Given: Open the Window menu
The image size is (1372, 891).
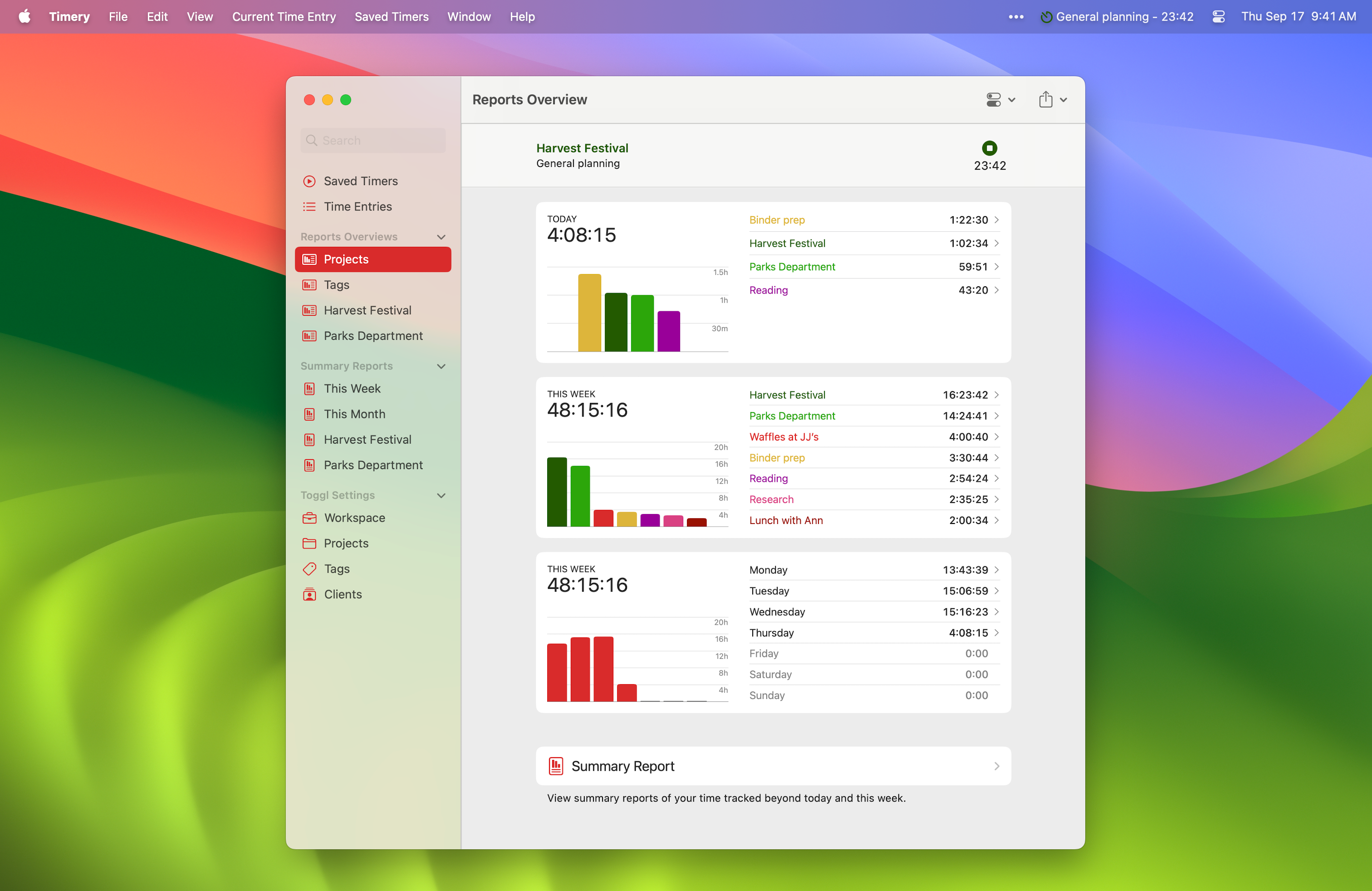Looking at the screenshot, I should [x=469, y=17].
